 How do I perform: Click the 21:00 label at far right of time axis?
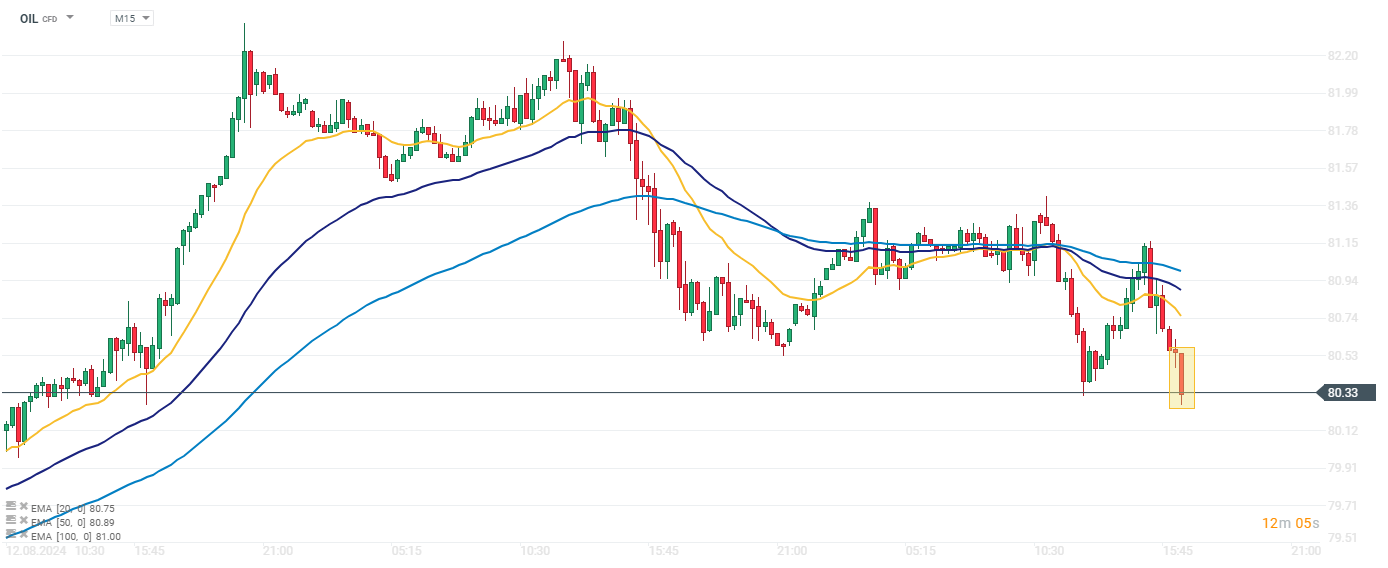pos(1306,551)
